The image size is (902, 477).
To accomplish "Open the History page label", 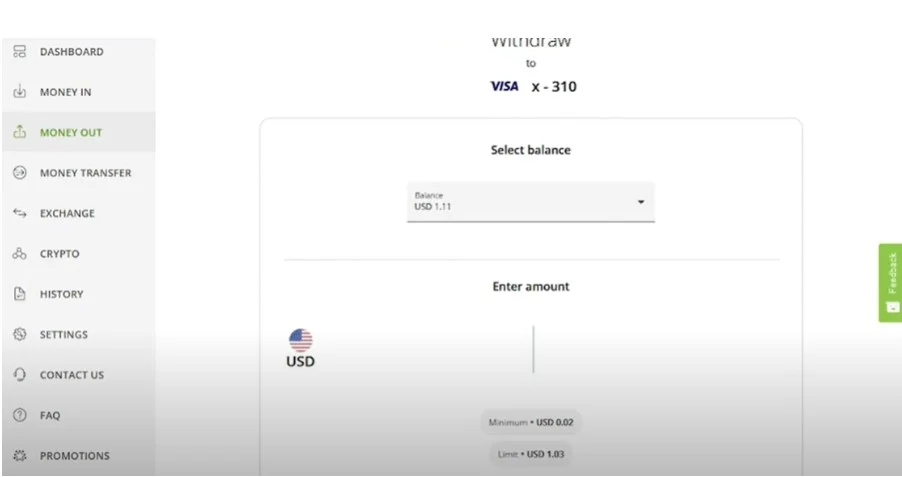I will click(x=61, y=294).
